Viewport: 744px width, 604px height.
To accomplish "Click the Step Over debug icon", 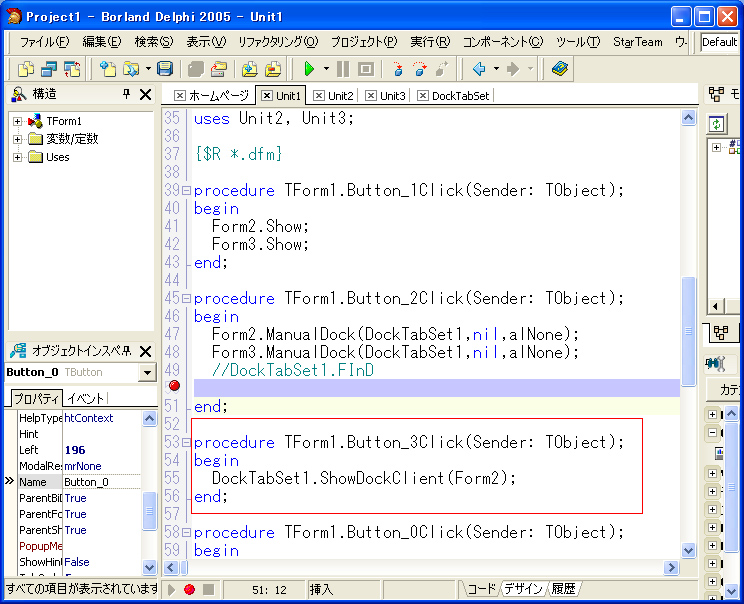I will point(419,69).
